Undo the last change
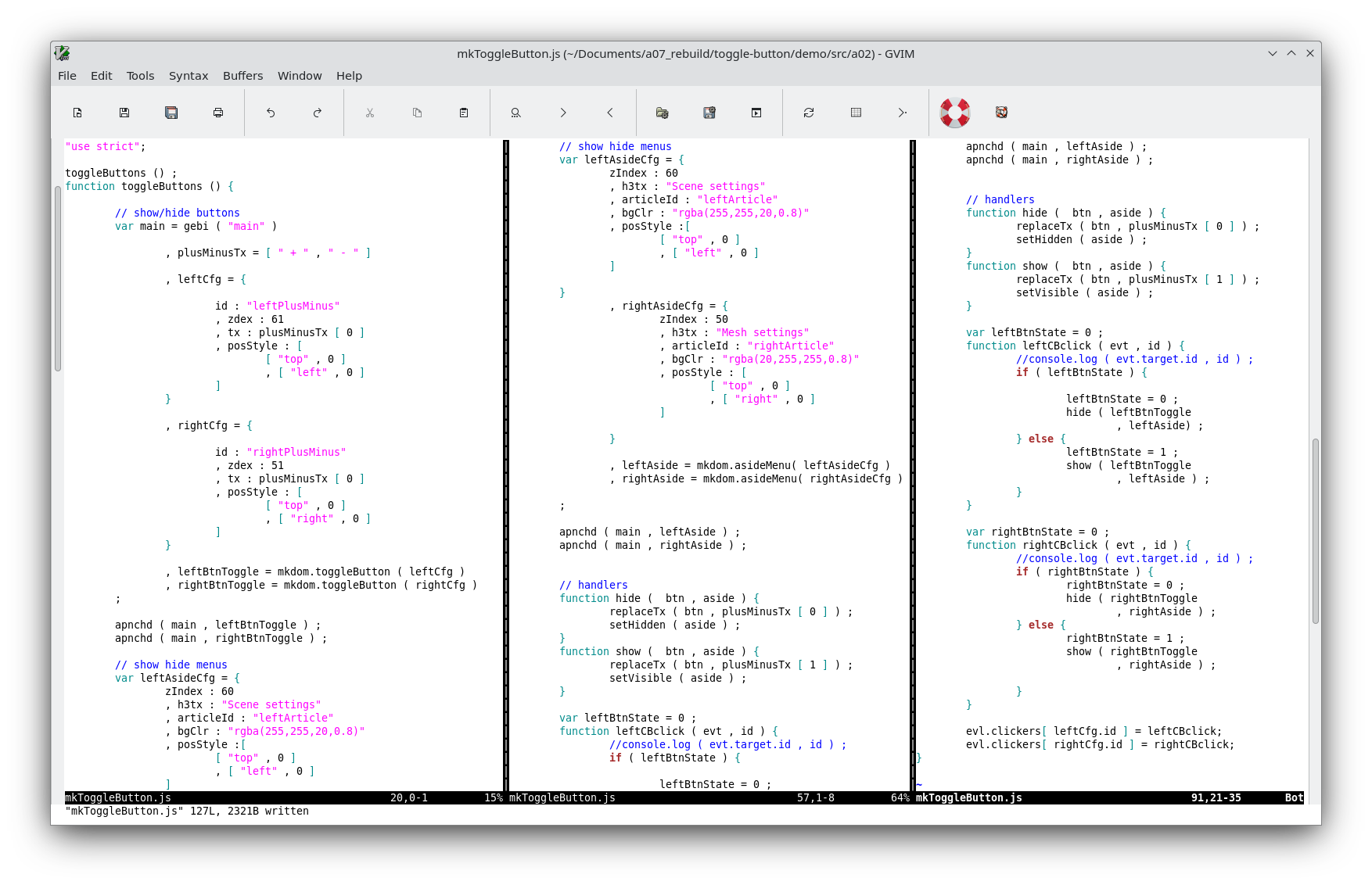Image resolution: width=1372 pixels, height=885 pixels. click(x=271, y=113)
